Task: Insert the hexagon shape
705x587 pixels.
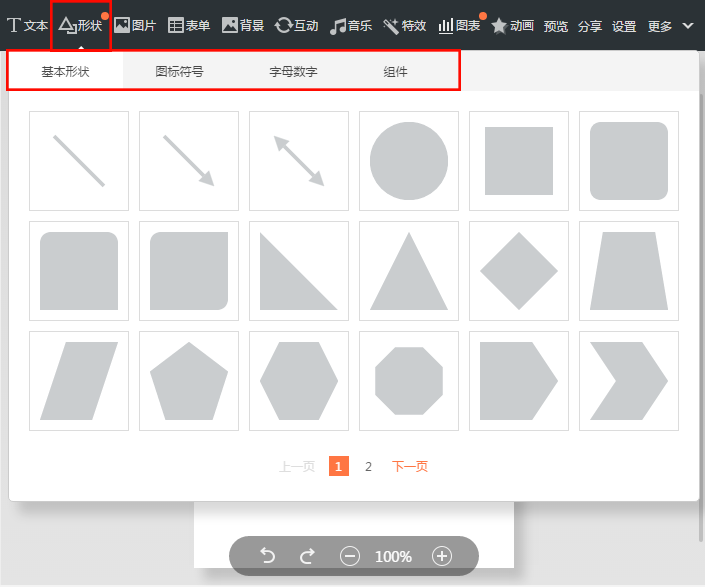Action: point(299,381)
